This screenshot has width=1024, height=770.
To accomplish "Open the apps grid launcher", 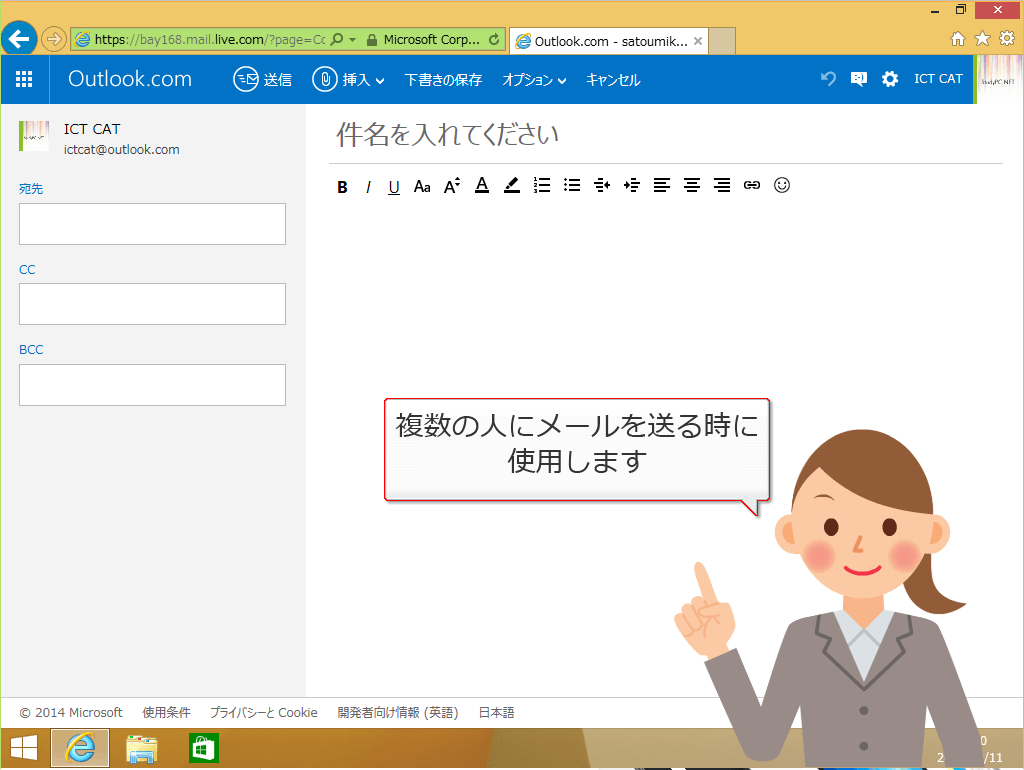I will click(24, 78).
